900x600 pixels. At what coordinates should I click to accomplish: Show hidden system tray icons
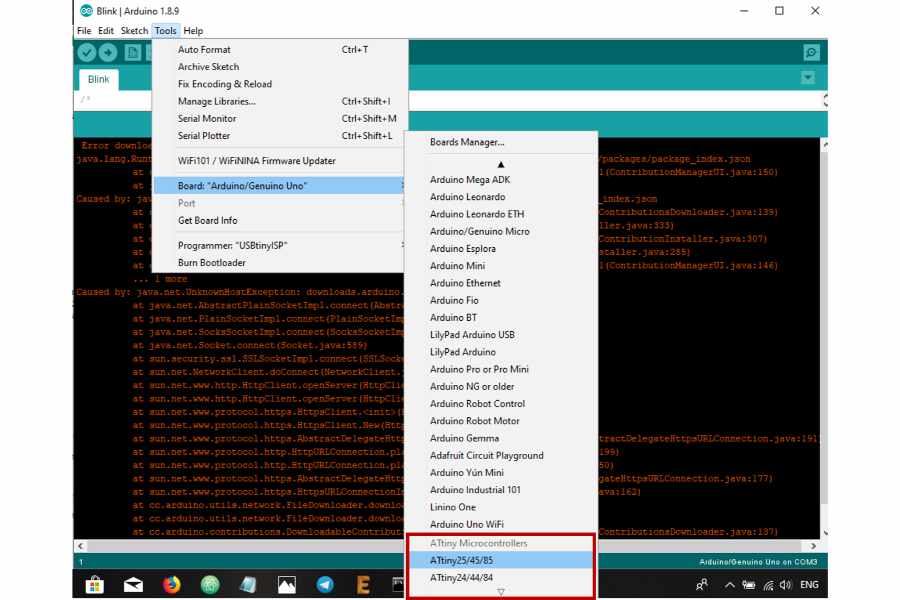click(x=729, y=585)
